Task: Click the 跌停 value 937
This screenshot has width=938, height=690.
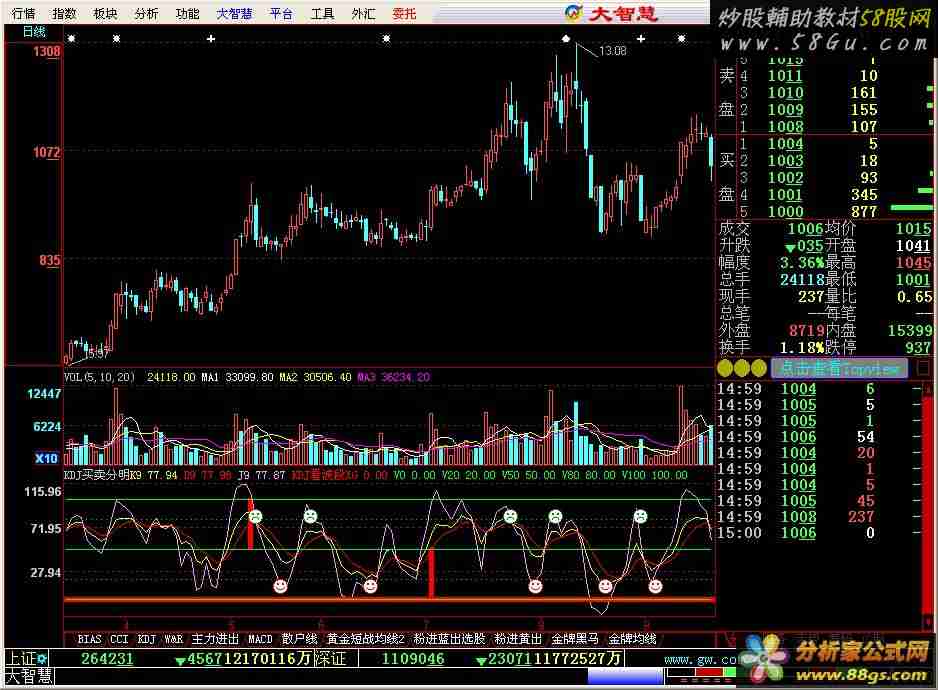Action: [x=918, y=347]
